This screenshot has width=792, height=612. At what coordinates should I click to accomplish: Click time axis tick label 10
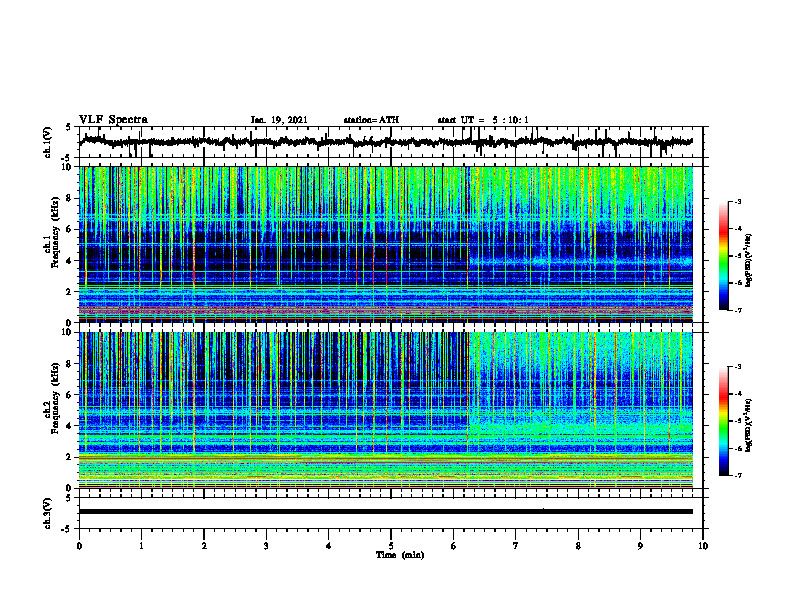703,546
